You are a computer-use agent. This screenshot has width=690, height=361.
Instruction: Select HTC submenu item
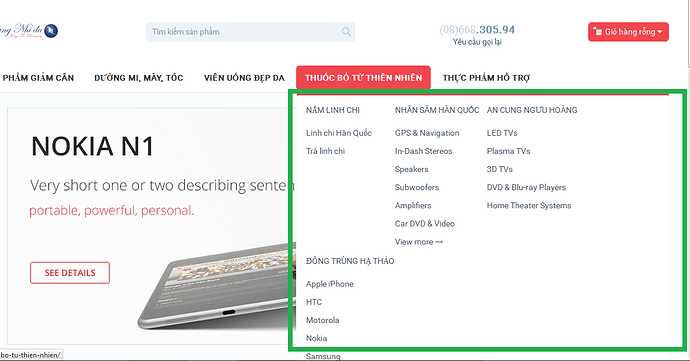coord(314,302)
